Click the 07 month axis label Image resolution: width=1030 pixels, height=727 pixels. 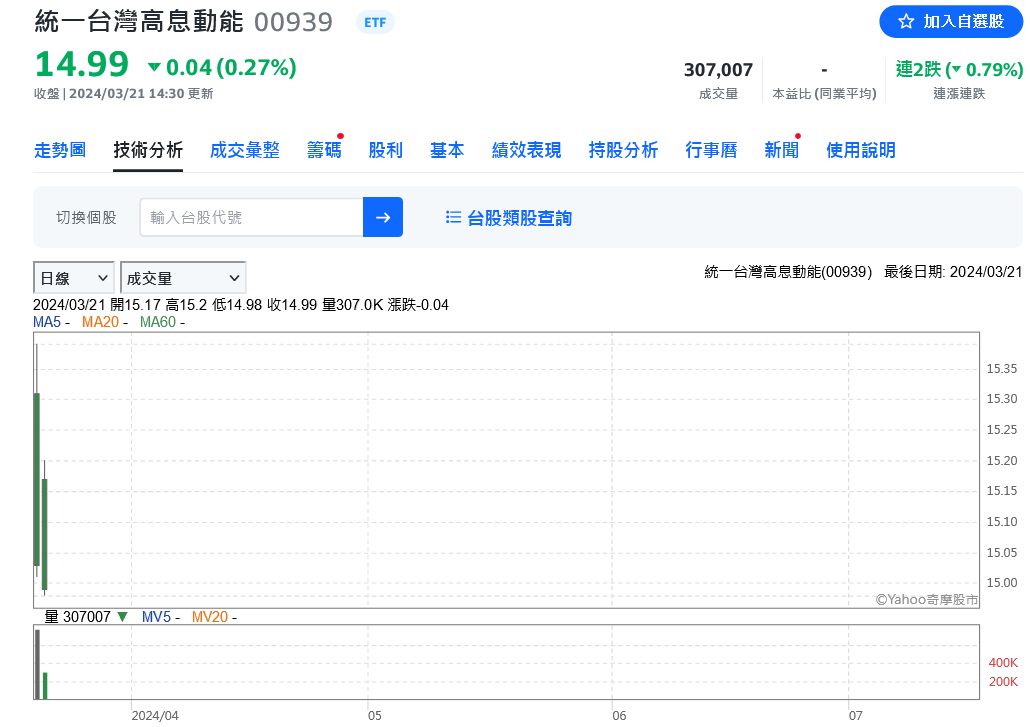pyautogui.click(x=855, y=715)
